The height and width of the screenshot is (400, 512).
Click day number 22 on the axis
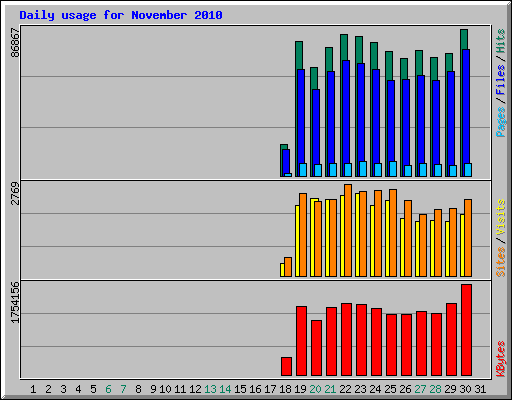point(345,389)
